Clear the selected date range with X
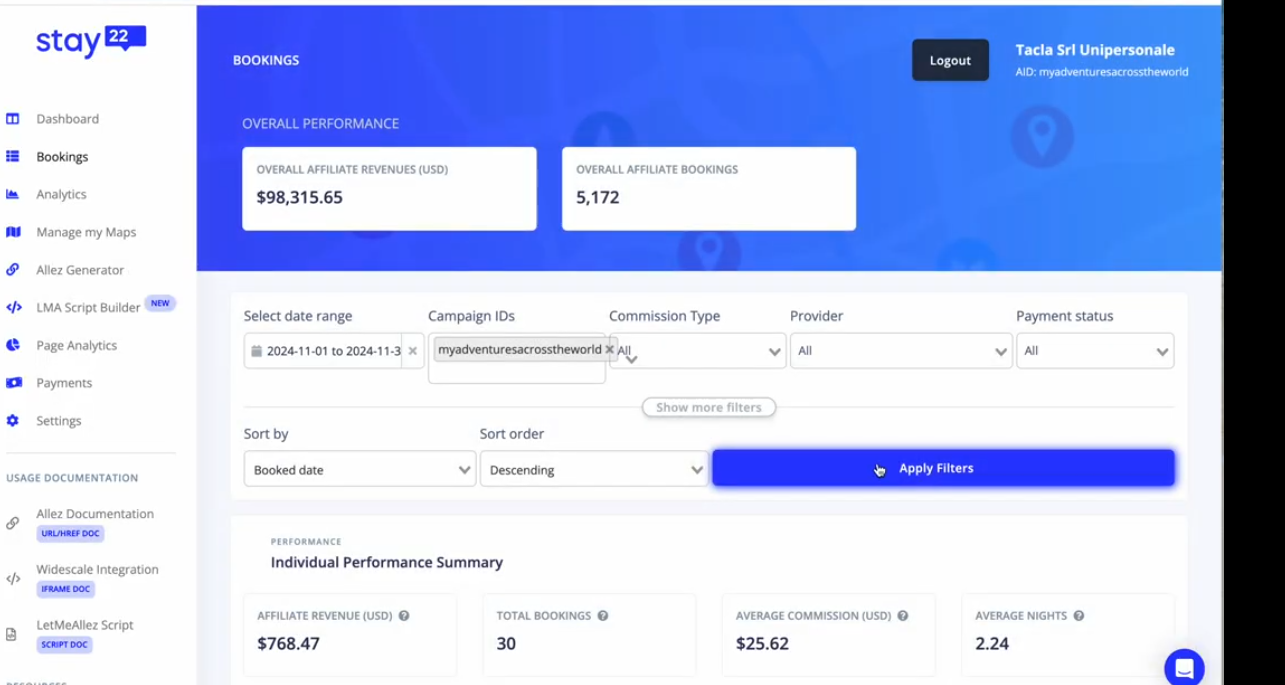Viewport: 1285px width, 685px height. [413, 351]
